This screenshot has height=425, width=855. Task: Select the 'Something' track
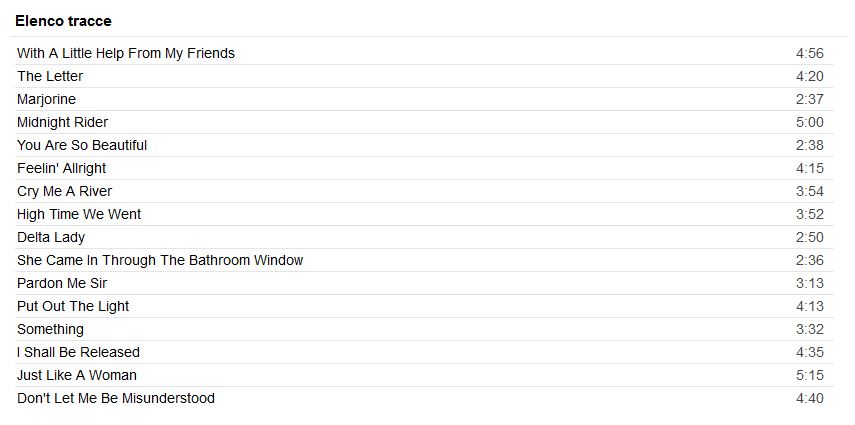(50, 329)
